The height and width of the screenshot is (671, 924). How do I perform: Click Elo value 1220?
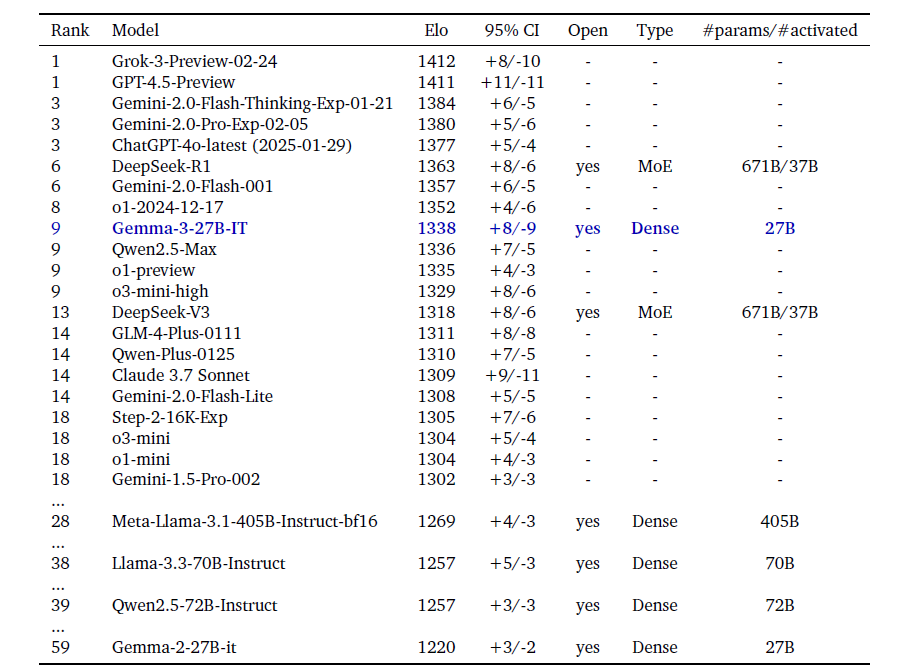pyautogui.click(x=436, y=647)
